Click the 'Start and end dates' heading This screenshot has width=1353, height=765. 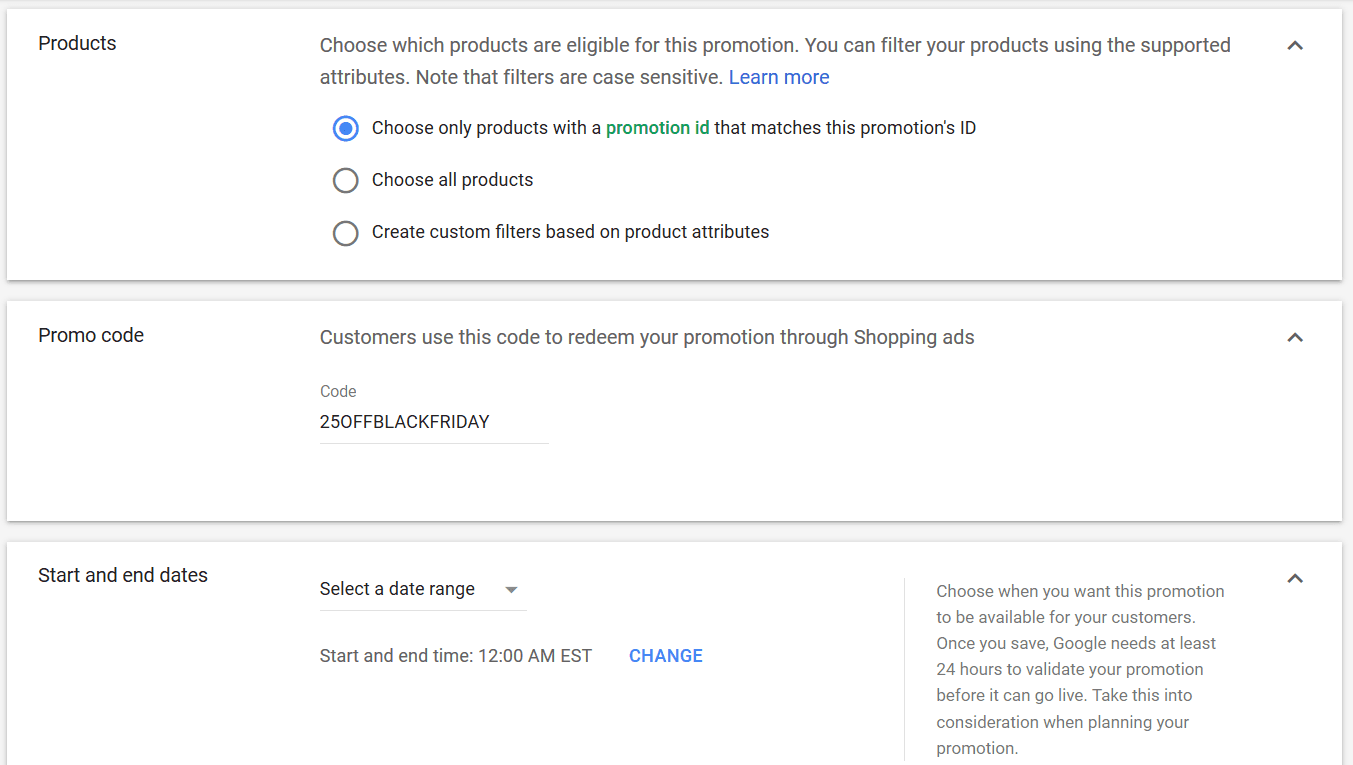click(123, 575)
